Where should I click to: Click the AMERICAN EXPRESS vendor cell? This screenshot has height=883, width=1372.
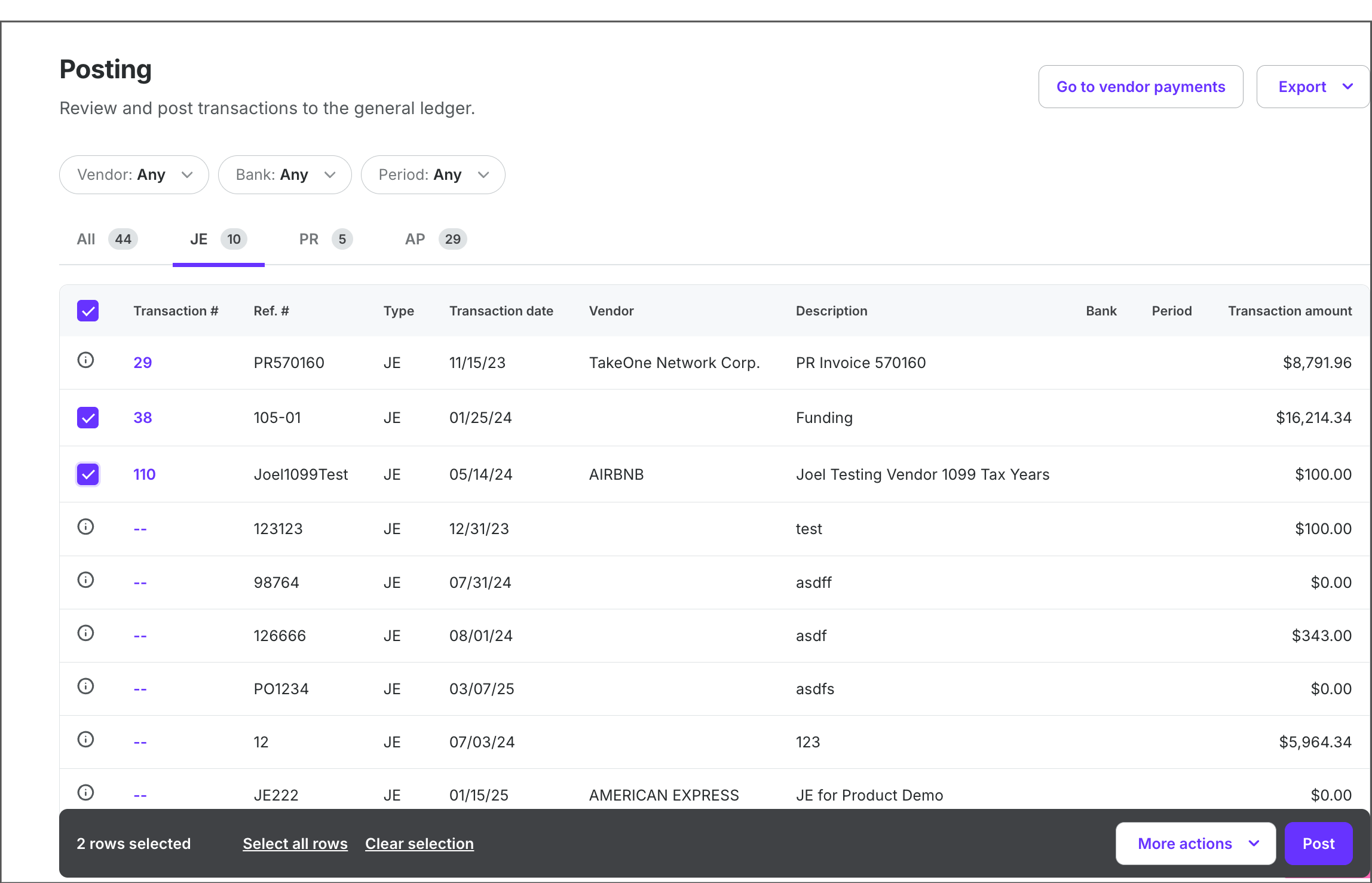coord(664,795)
